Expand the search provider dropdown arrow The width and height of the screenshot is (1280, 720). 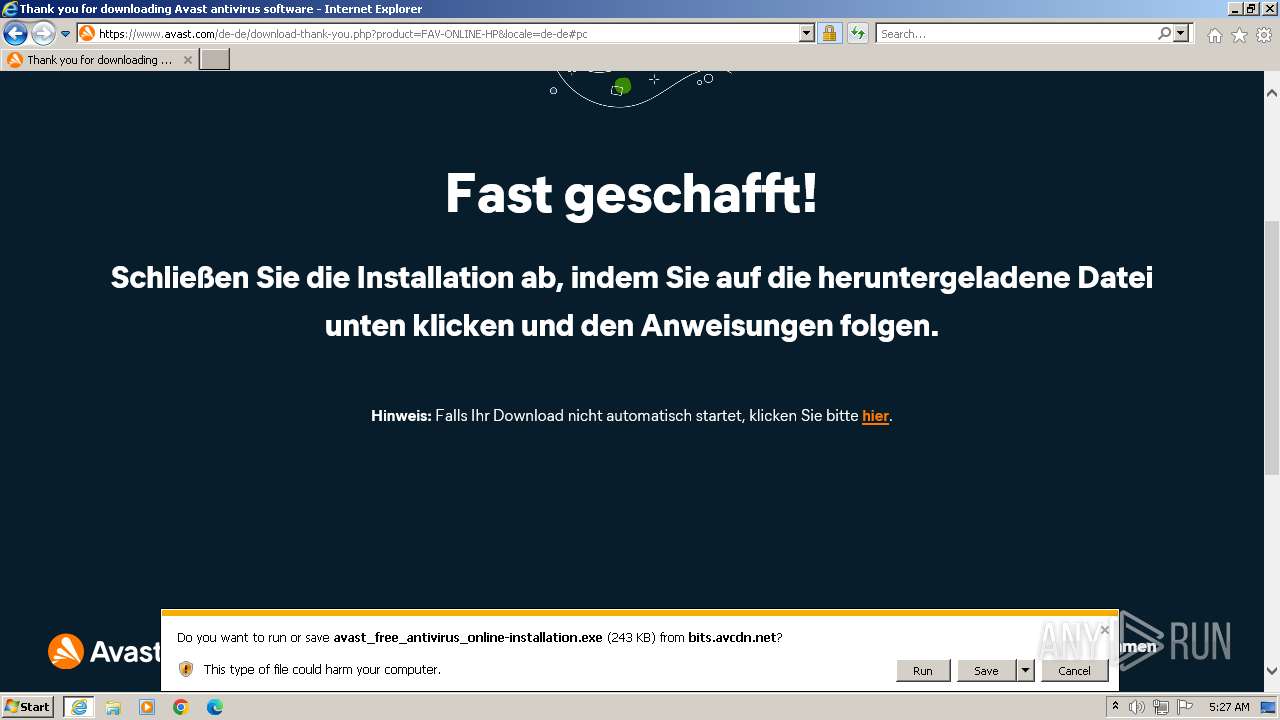click(1182, 33)
